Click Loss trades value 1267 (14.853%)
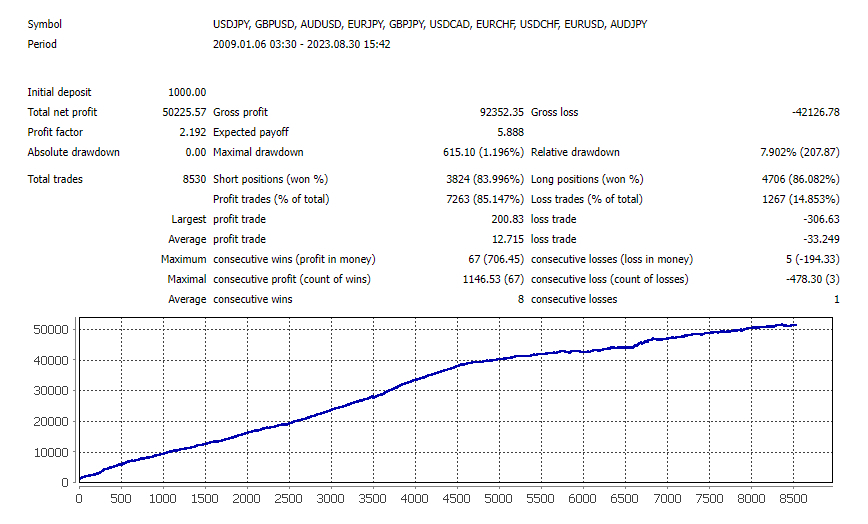Viewport: 868px width, 524px height. tap(800, 199)
